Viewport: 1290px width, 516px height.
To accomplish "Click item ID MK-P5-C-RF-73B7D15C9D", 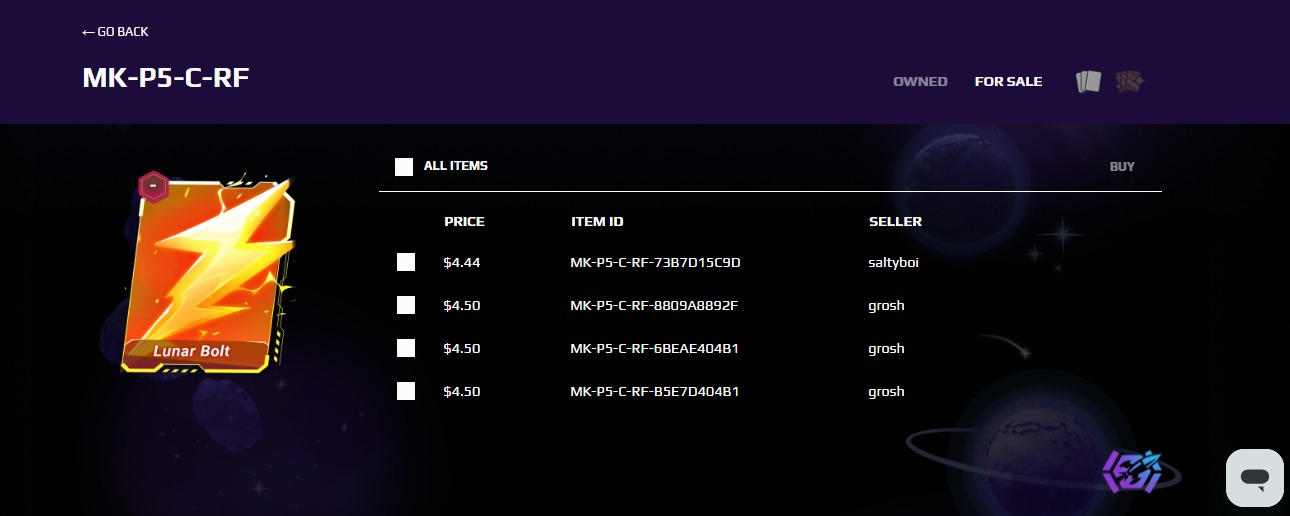I will pos(655,263).
